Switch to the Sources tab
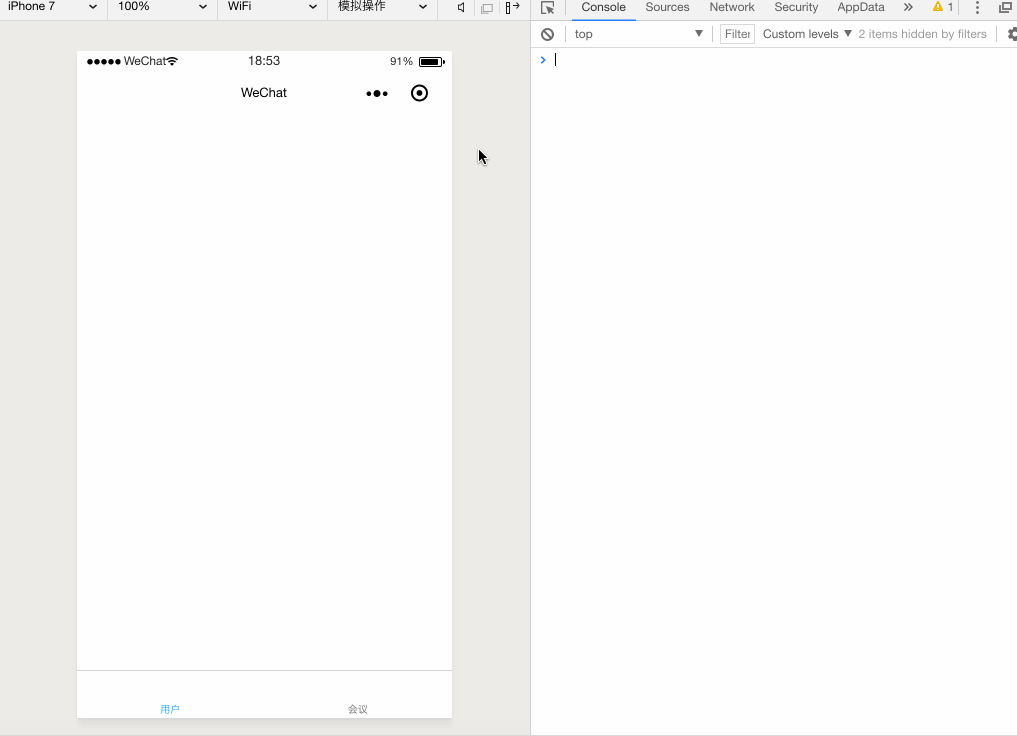1017x736 pixels. (x=667, y=8)
